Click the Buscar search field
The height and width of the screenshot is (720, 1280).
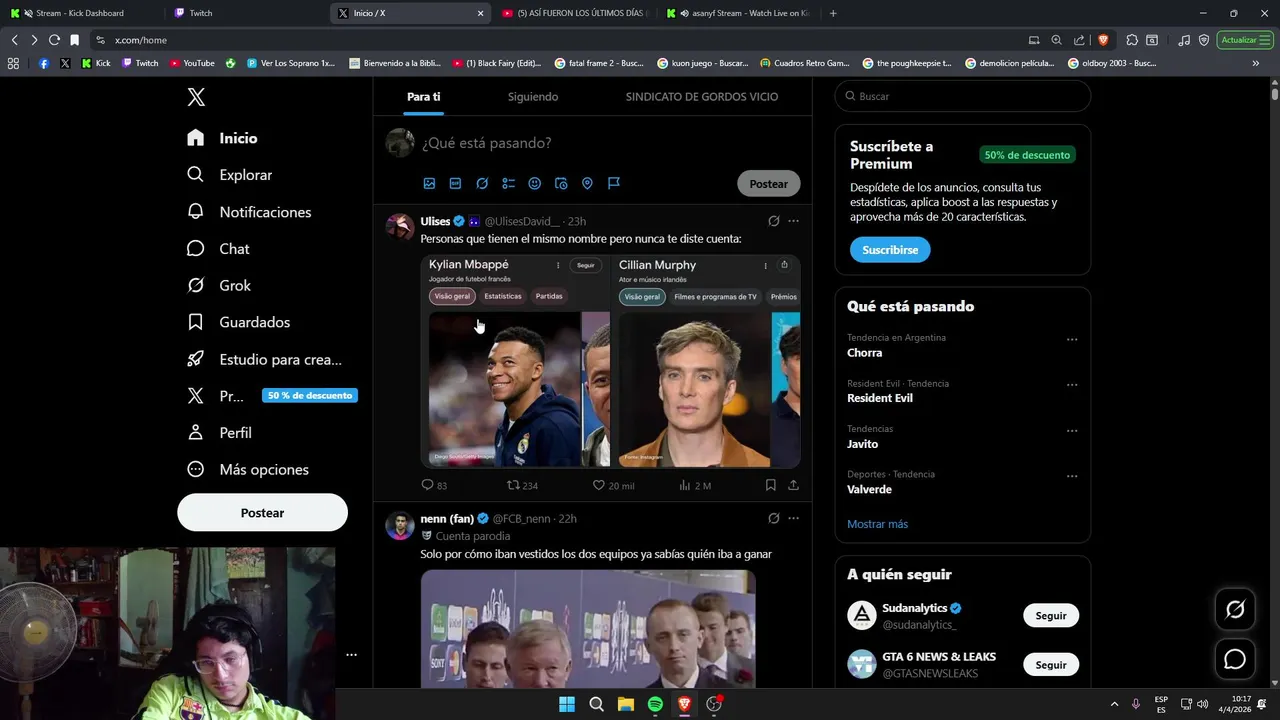[962, 96]
